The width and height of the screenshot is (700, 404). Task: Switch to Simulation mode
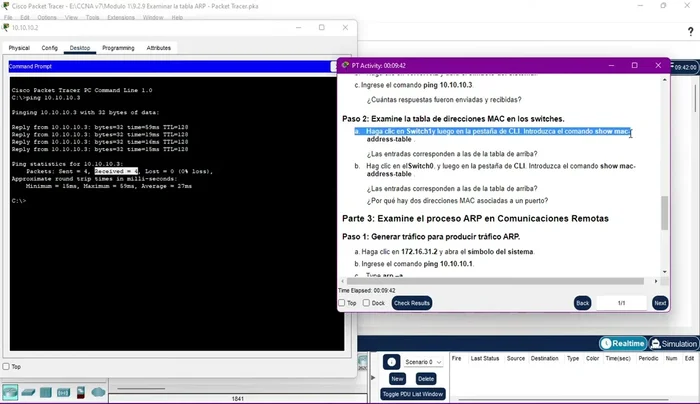674,343
